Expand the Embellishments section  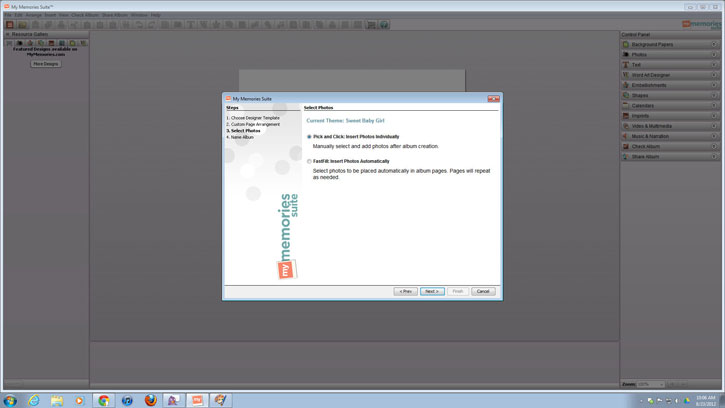[x=670, y=85]
